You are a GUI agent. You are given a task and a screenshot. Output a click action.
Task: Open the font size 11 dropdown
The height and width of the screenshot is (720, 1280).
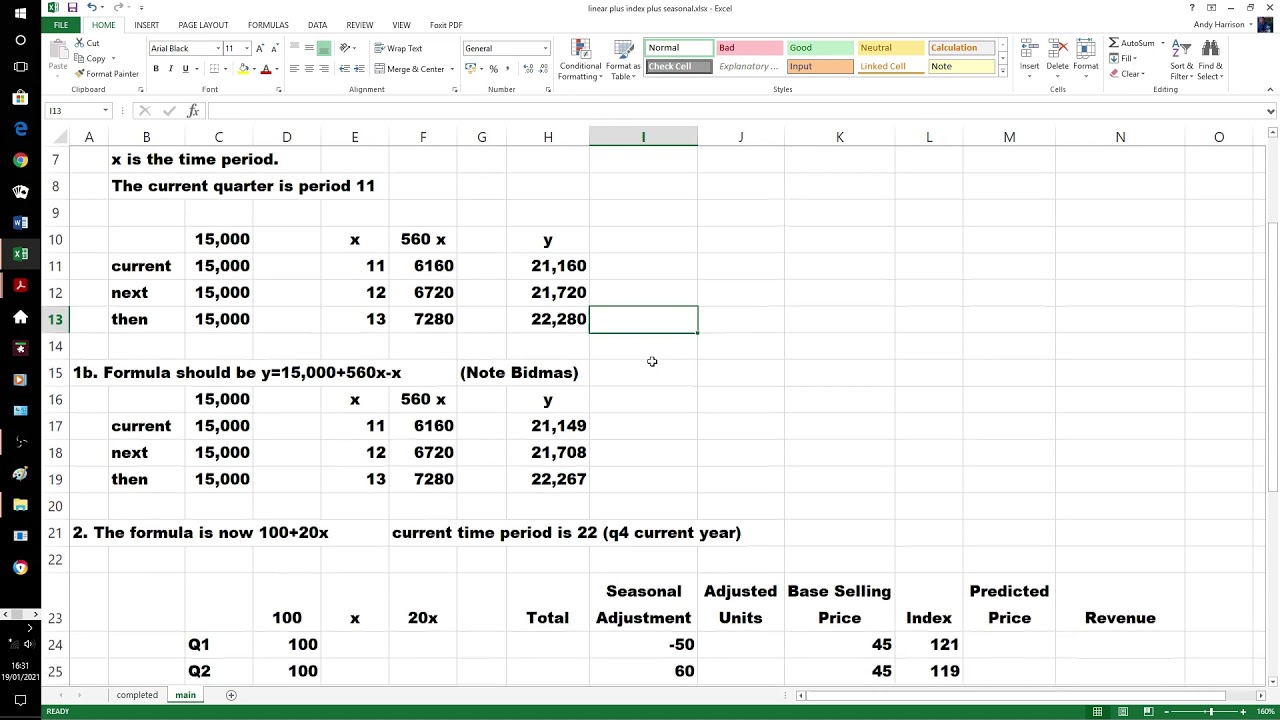tap(247, 48)
